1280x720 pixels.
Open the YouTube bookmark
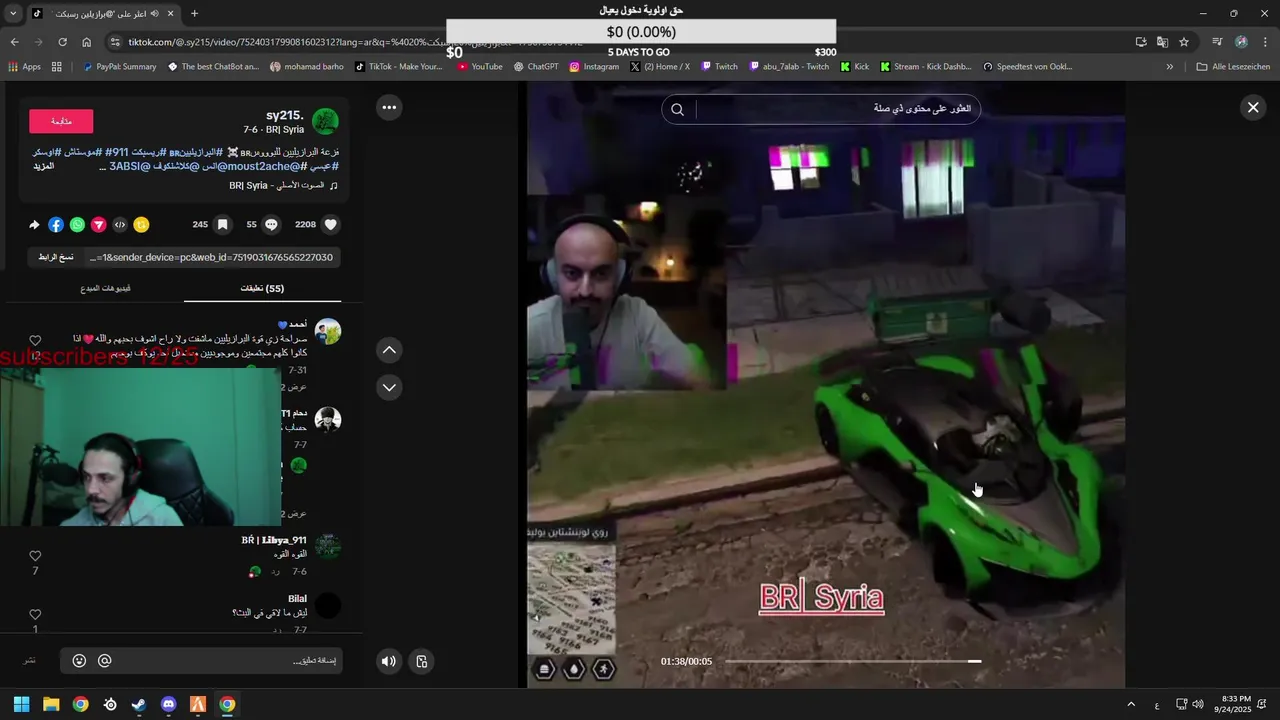coord(480,67)
